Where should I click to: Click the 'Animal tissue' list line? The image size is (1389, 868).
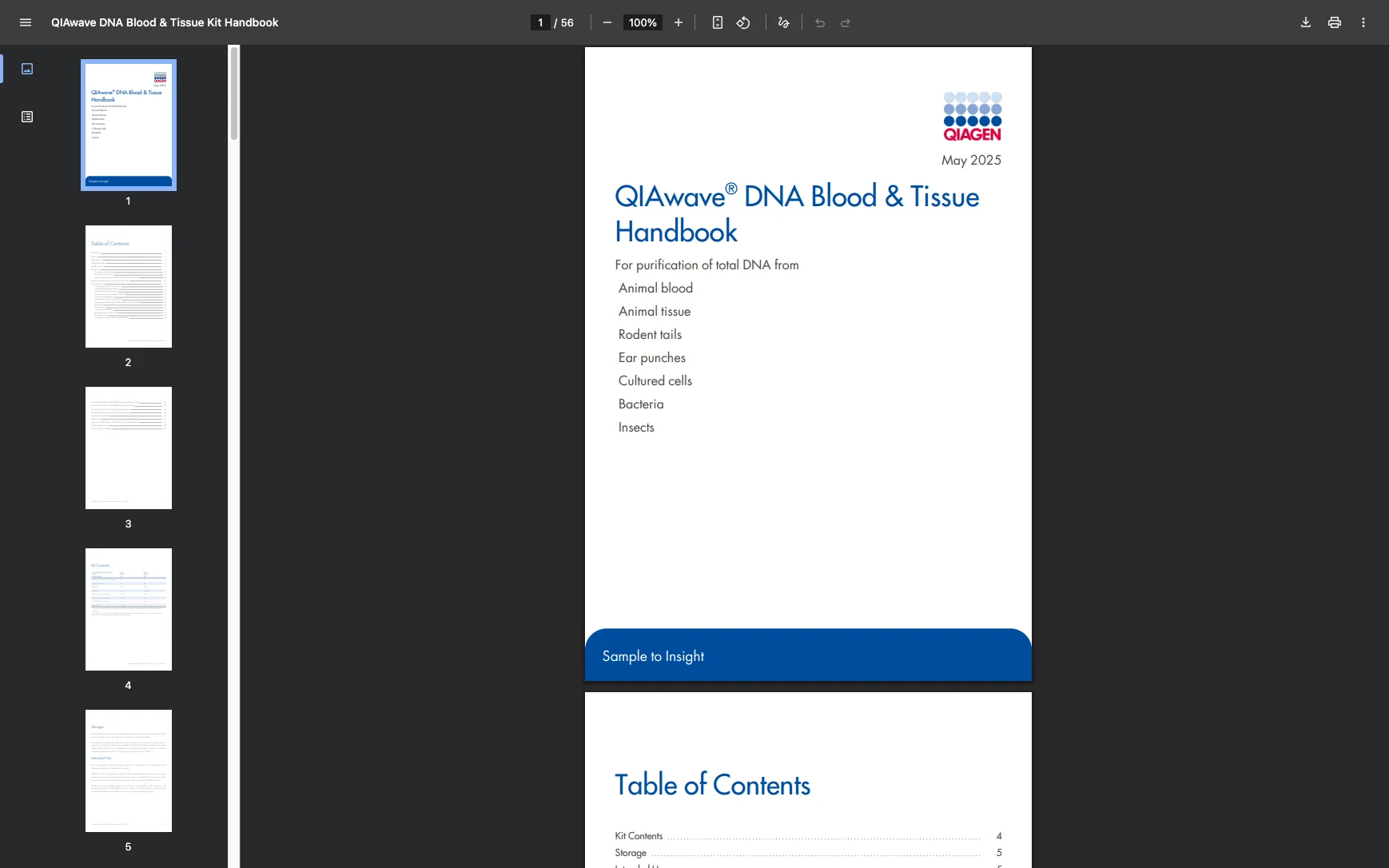[x=655, y=311]
